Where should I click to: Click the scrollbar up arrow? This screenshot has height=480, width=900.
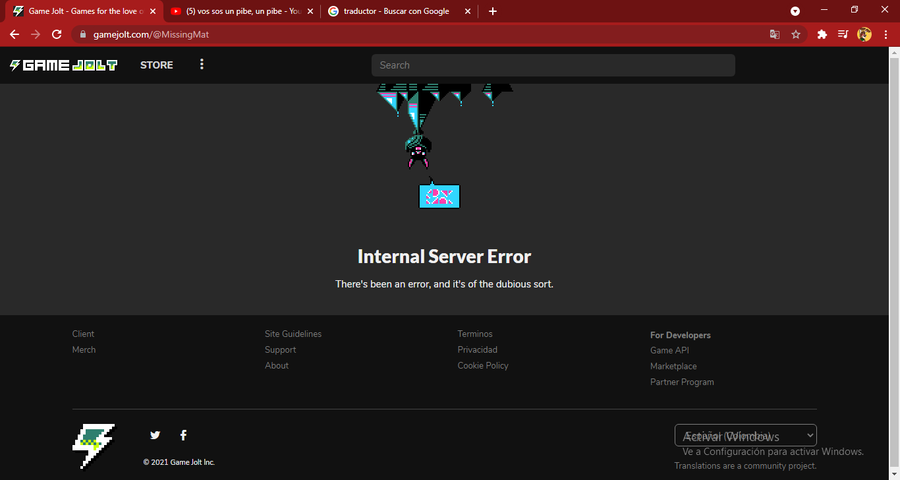coord(894,52)
